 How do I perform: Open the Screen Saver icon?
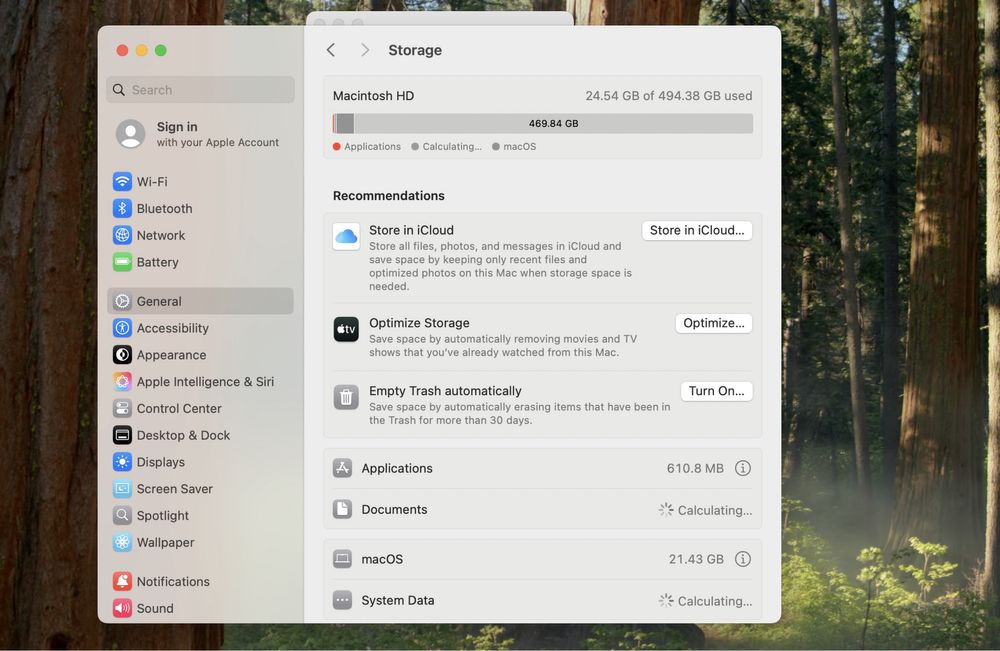coord(122,488)
